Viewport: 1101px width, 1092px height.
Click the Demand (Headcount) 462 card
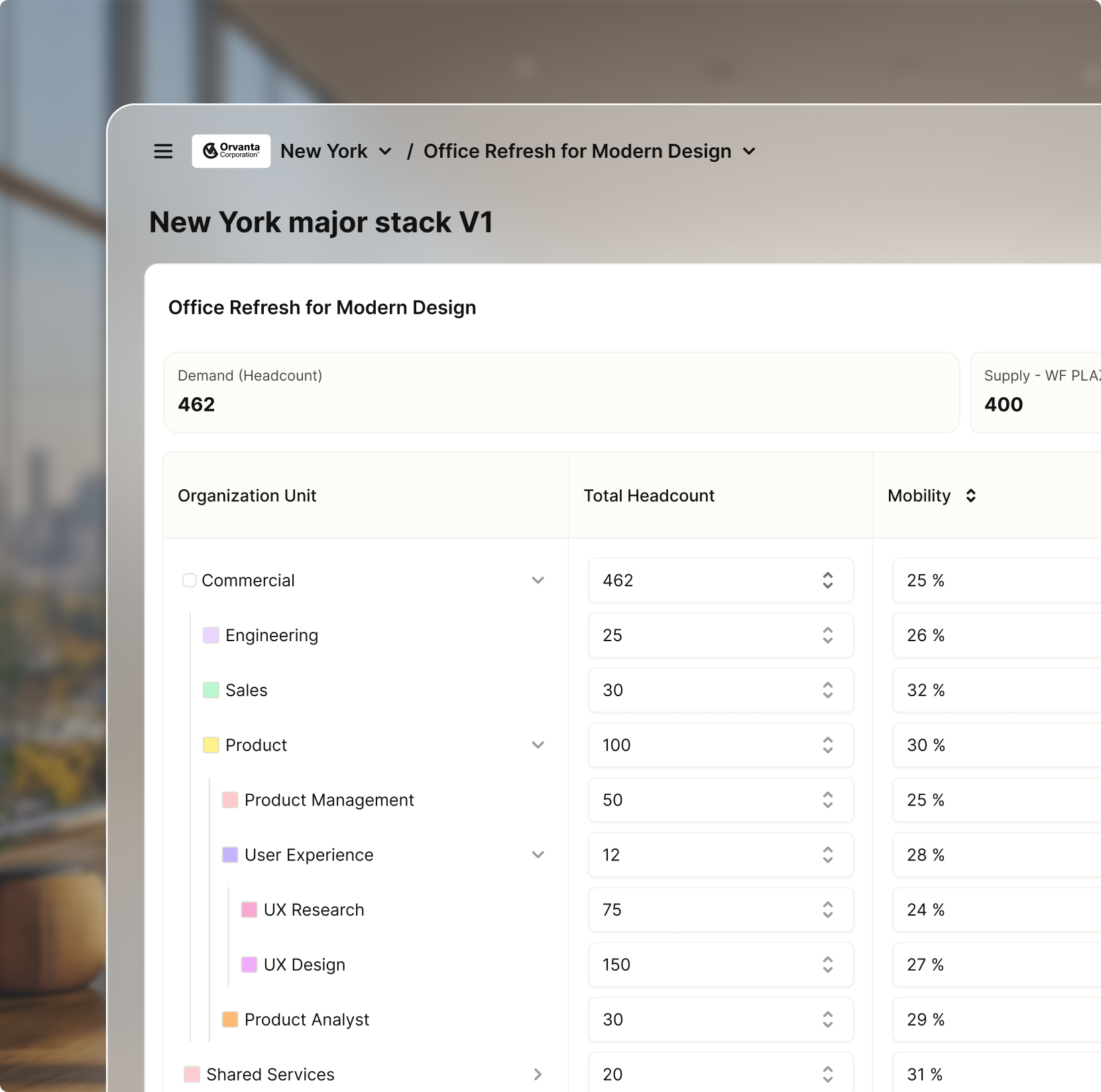point(562,393)
